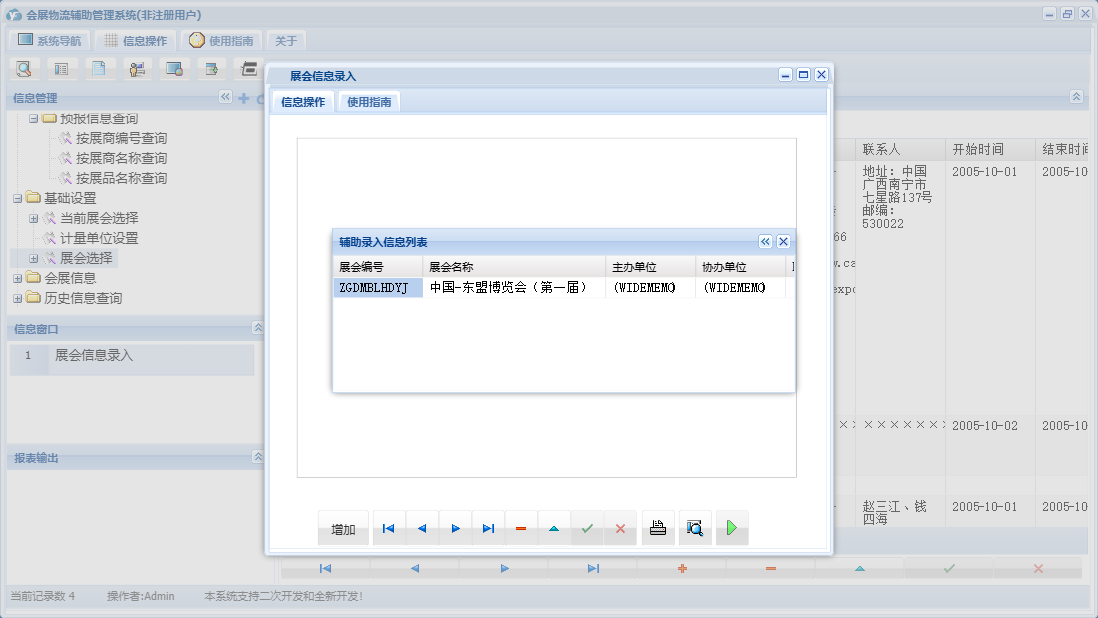Select 计量单位设置 tree item
This screenshot has width=1098, height=618.
point(99,239)
